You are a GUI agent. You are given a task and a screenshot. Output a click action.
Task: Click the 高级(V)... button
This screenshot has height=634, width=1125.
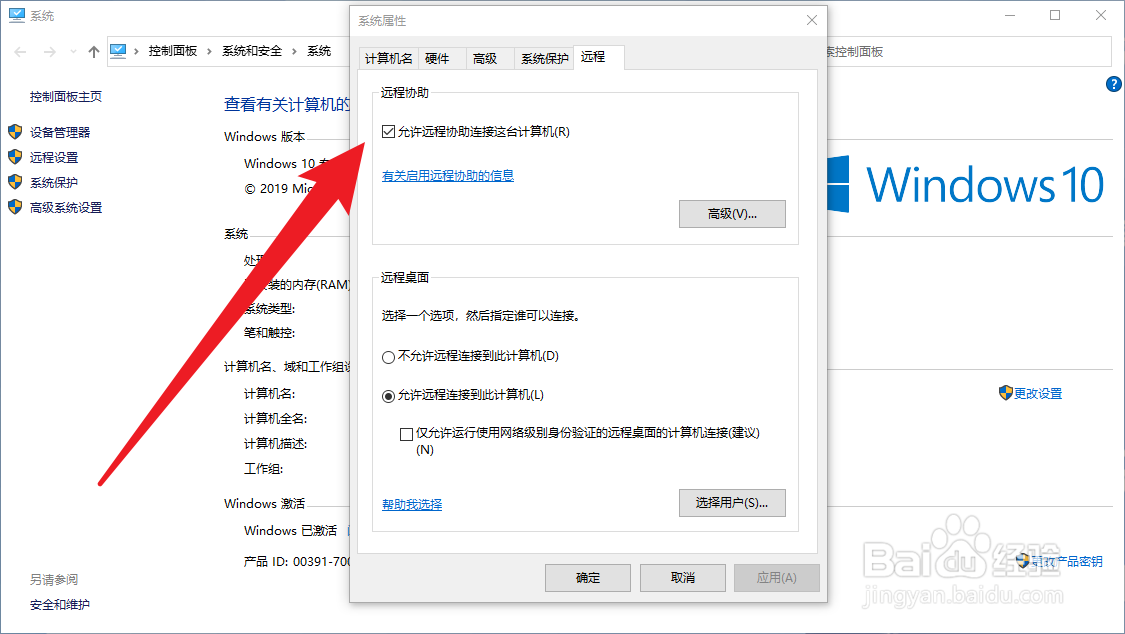pos(732,214)
